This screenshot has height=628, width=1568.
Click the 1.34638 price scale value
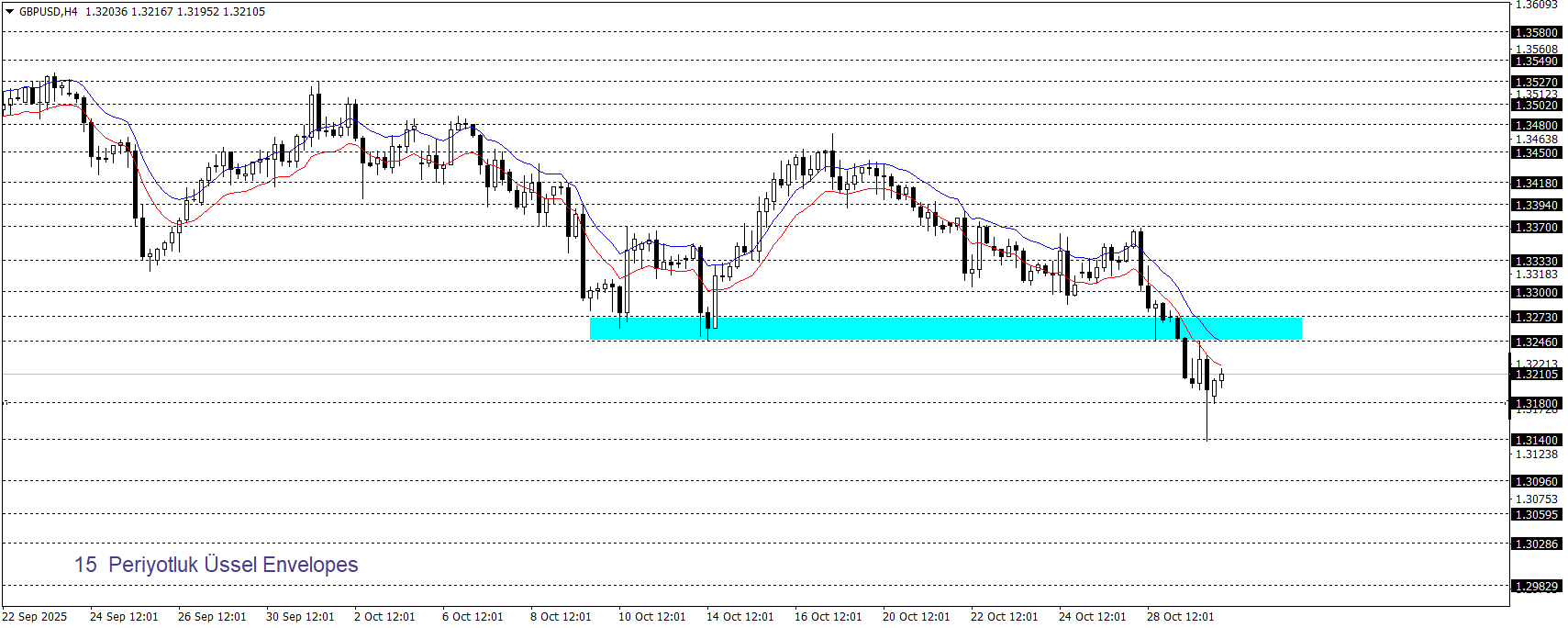pos(1536,140)
